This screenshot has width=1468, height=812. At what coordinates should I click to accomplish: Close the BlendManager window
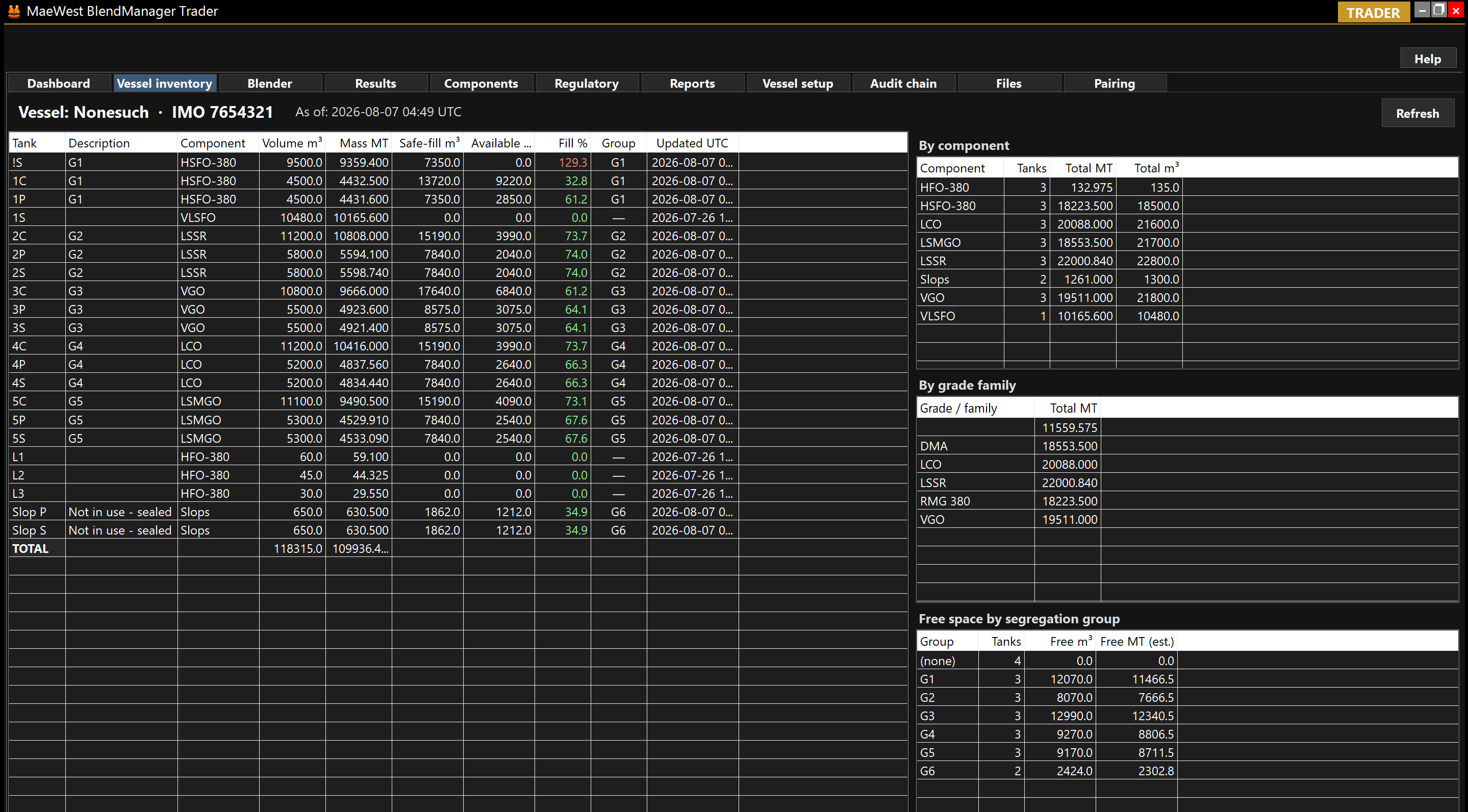[1455, 10]
